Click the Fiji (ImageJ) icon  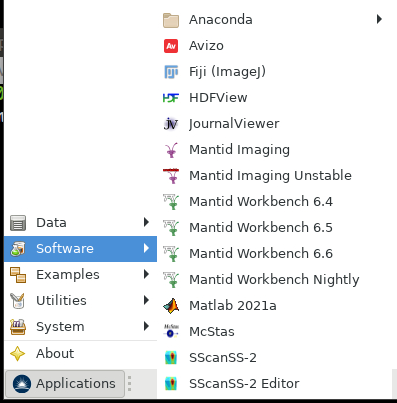point(171,72)
